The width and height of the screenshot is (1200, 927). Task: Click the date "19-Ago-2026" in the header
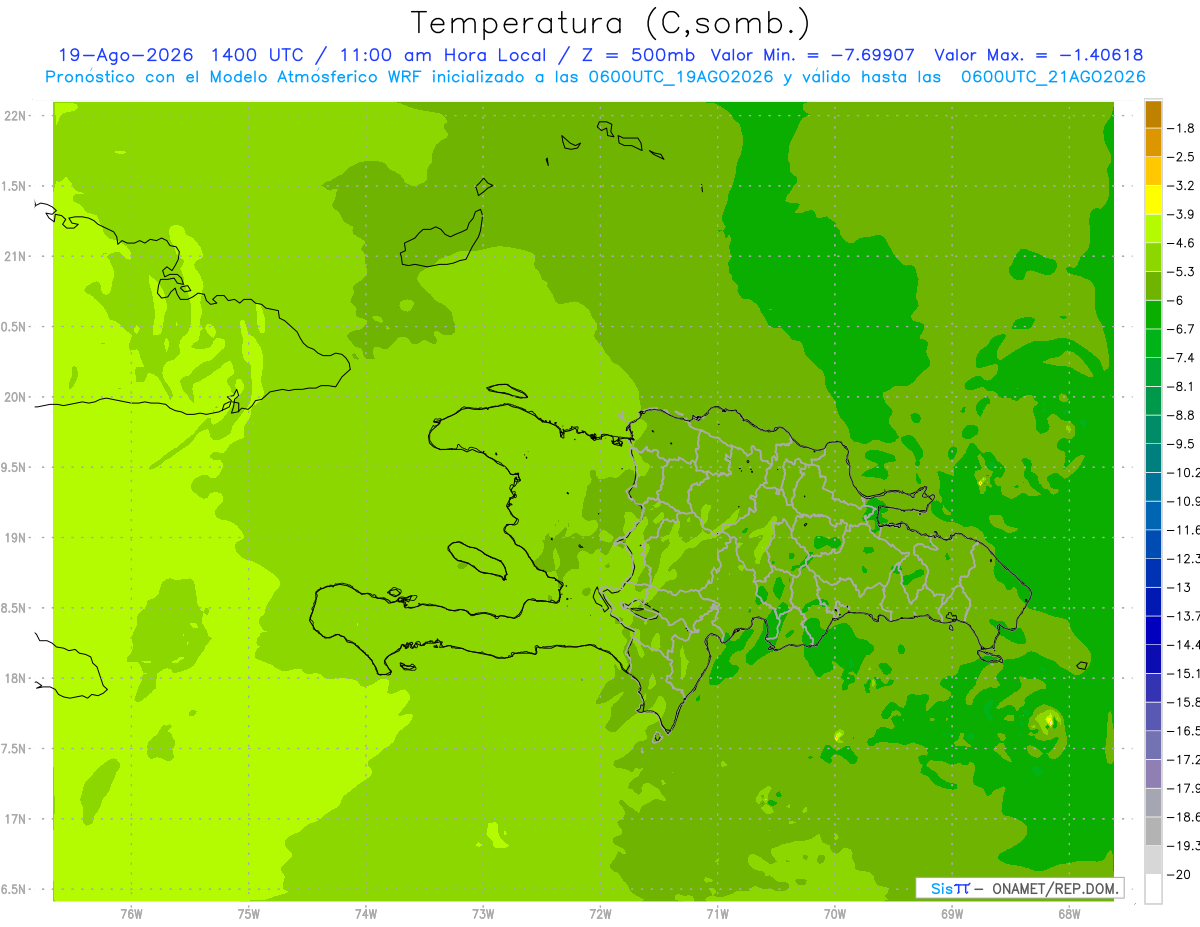pyautogui.click(x=126, y=55)
